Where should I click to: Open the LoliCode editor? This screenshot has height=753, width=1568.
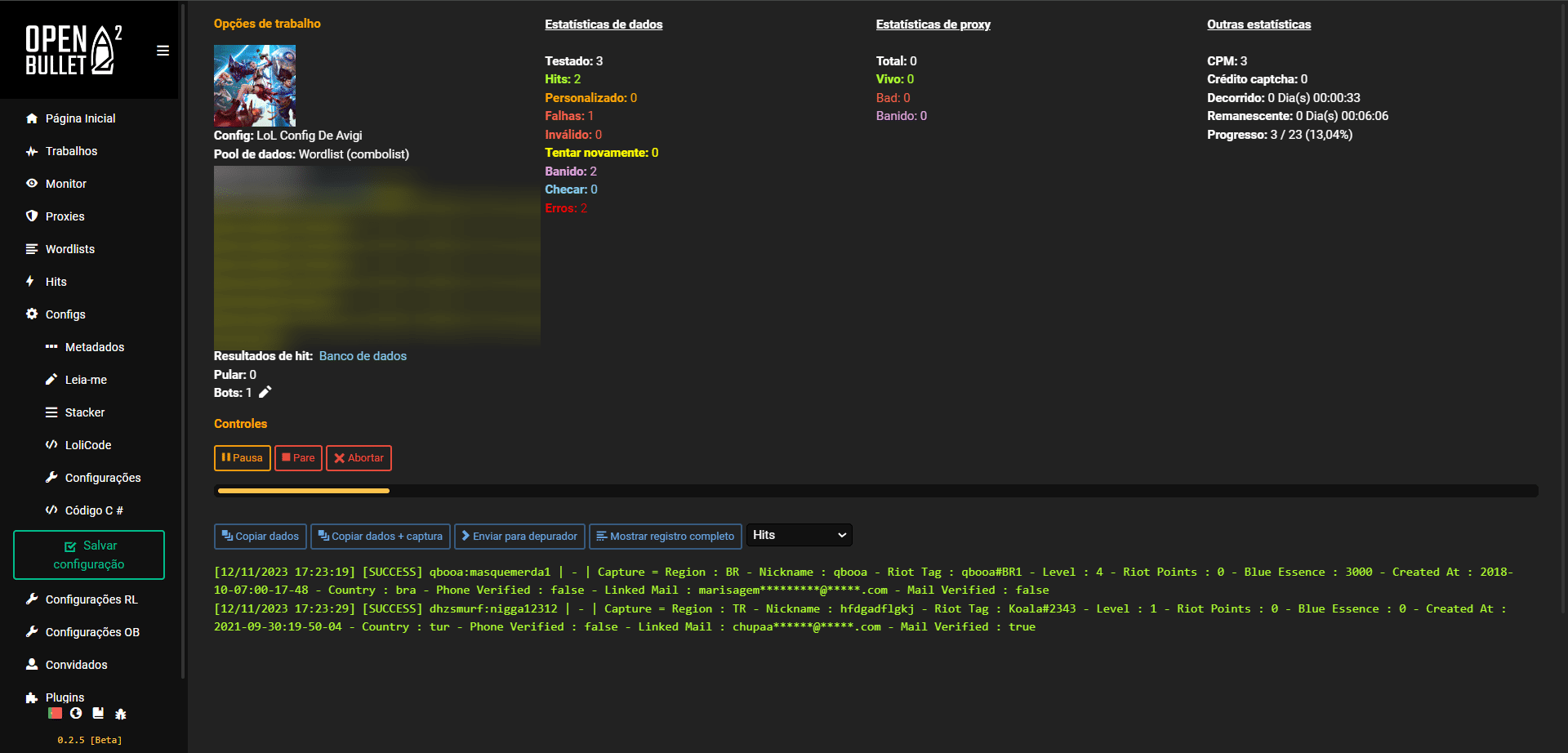[88, 445]
